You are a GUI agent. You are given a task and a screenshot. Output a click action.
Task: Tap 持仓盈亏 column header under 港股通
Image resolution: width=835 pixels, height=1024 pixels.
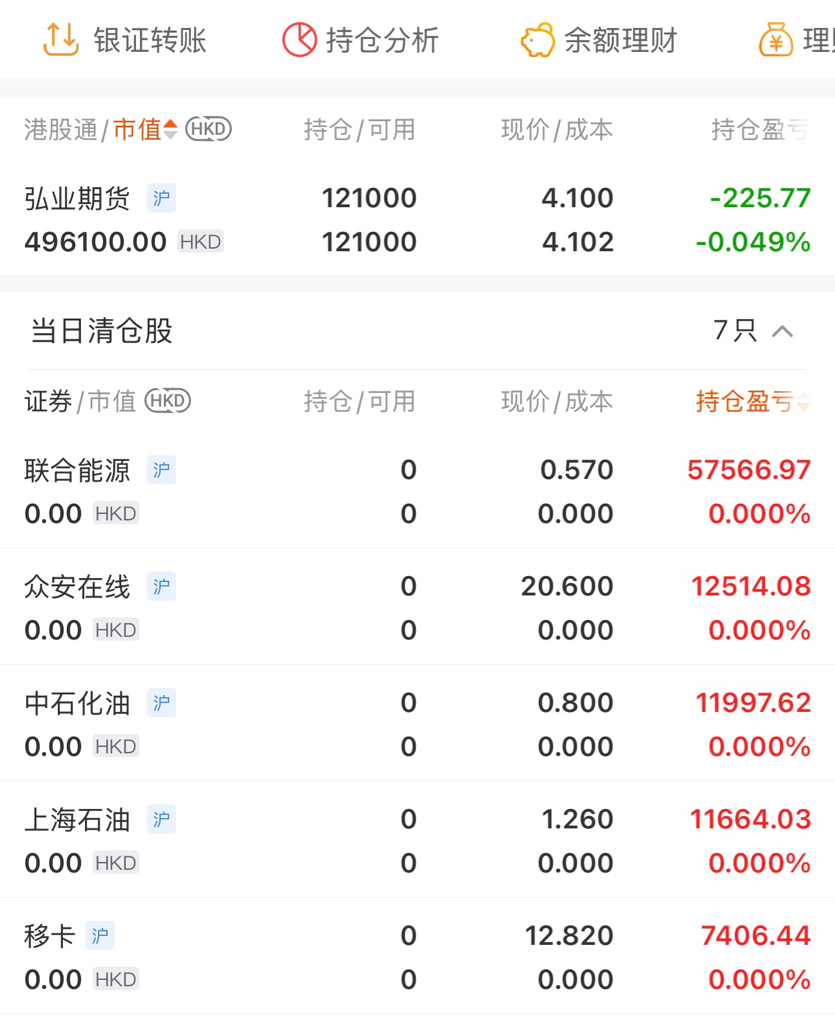pyautogui.click(x=760, y=129)
